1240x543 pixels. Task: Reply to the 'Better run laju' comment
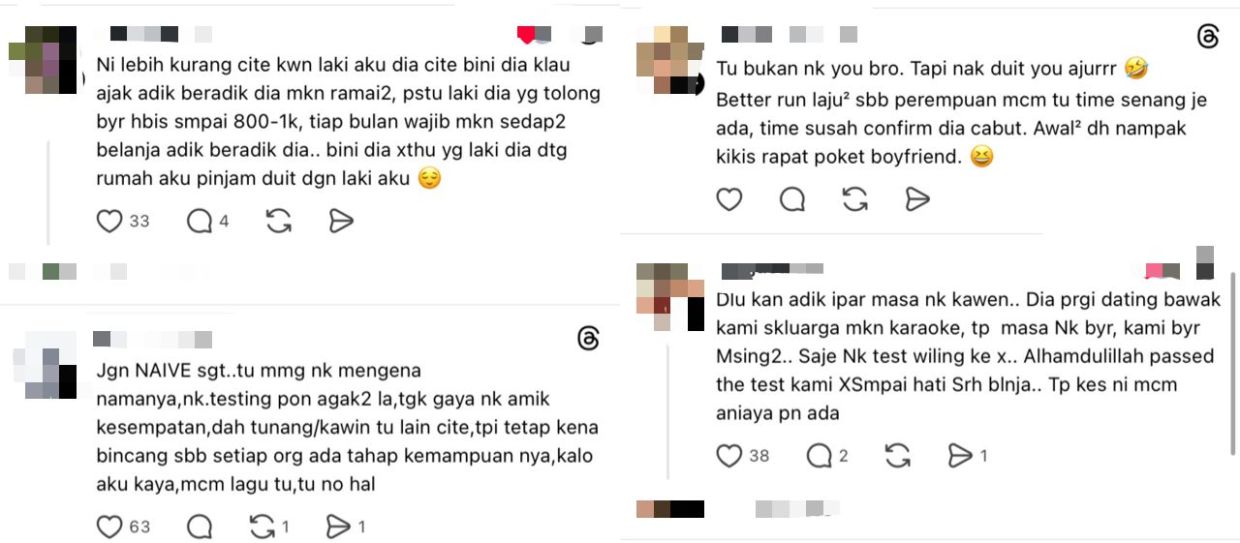pos(793,199)
